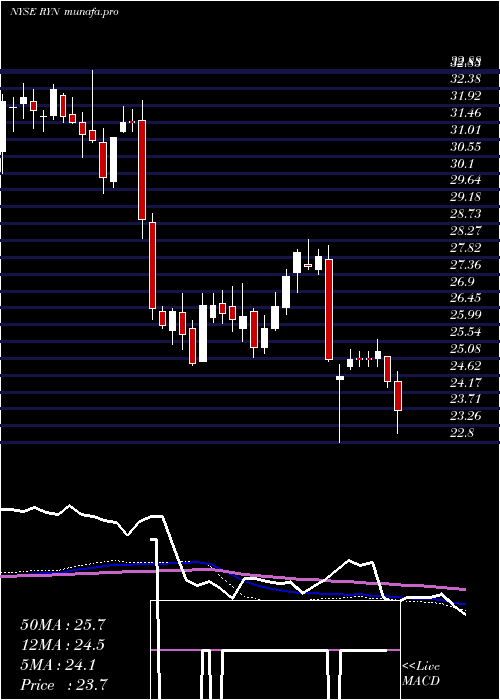Image resolution: width=500 pixels, height=700 pixels.
Task: Click the tall red candle falling from 31 to 29
Action: tap(142, 170)
